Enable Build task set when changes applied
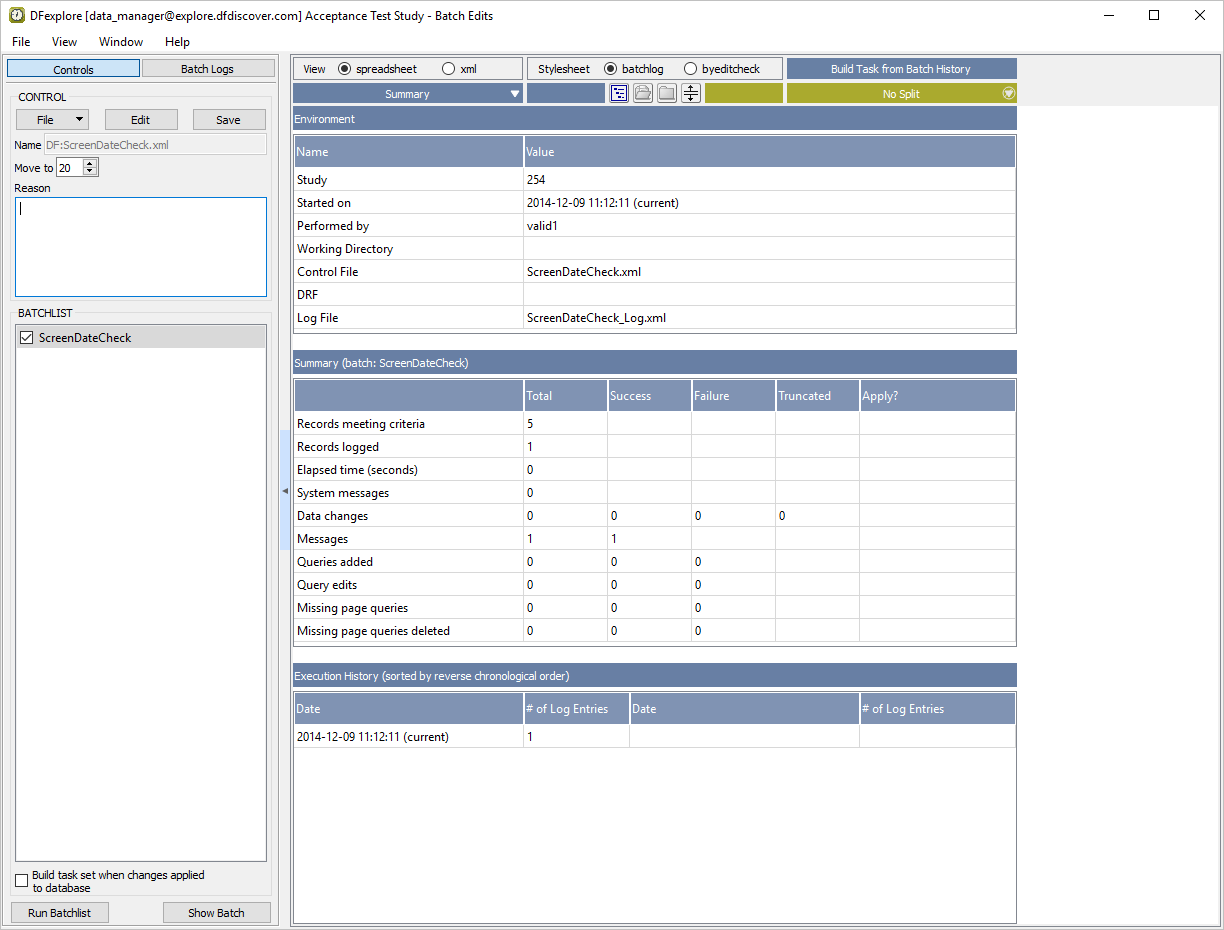 (x=22, y=881)
